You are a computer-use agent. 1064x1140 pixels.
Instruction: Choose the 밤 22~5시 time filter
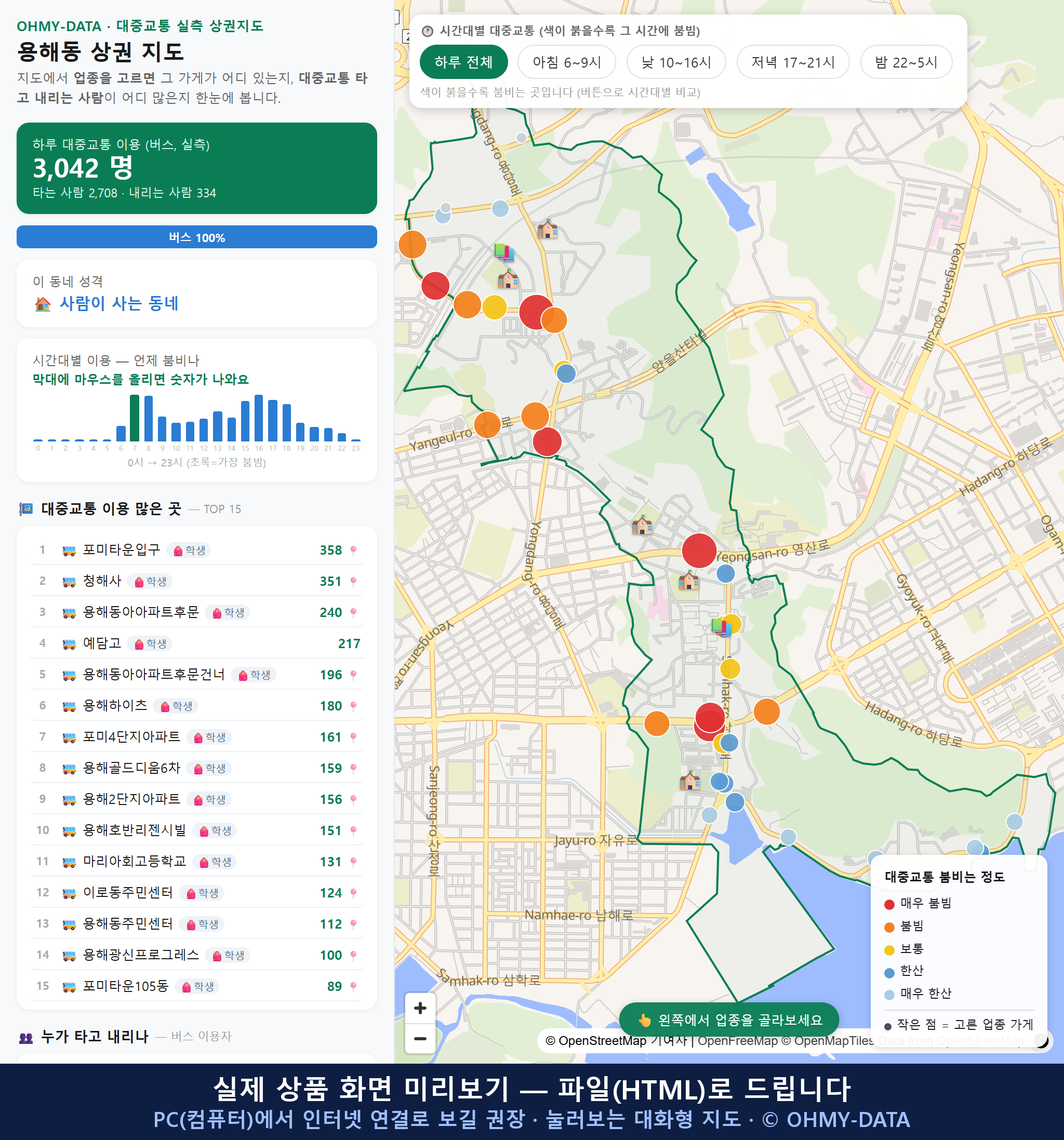click(x=906, y=62)
